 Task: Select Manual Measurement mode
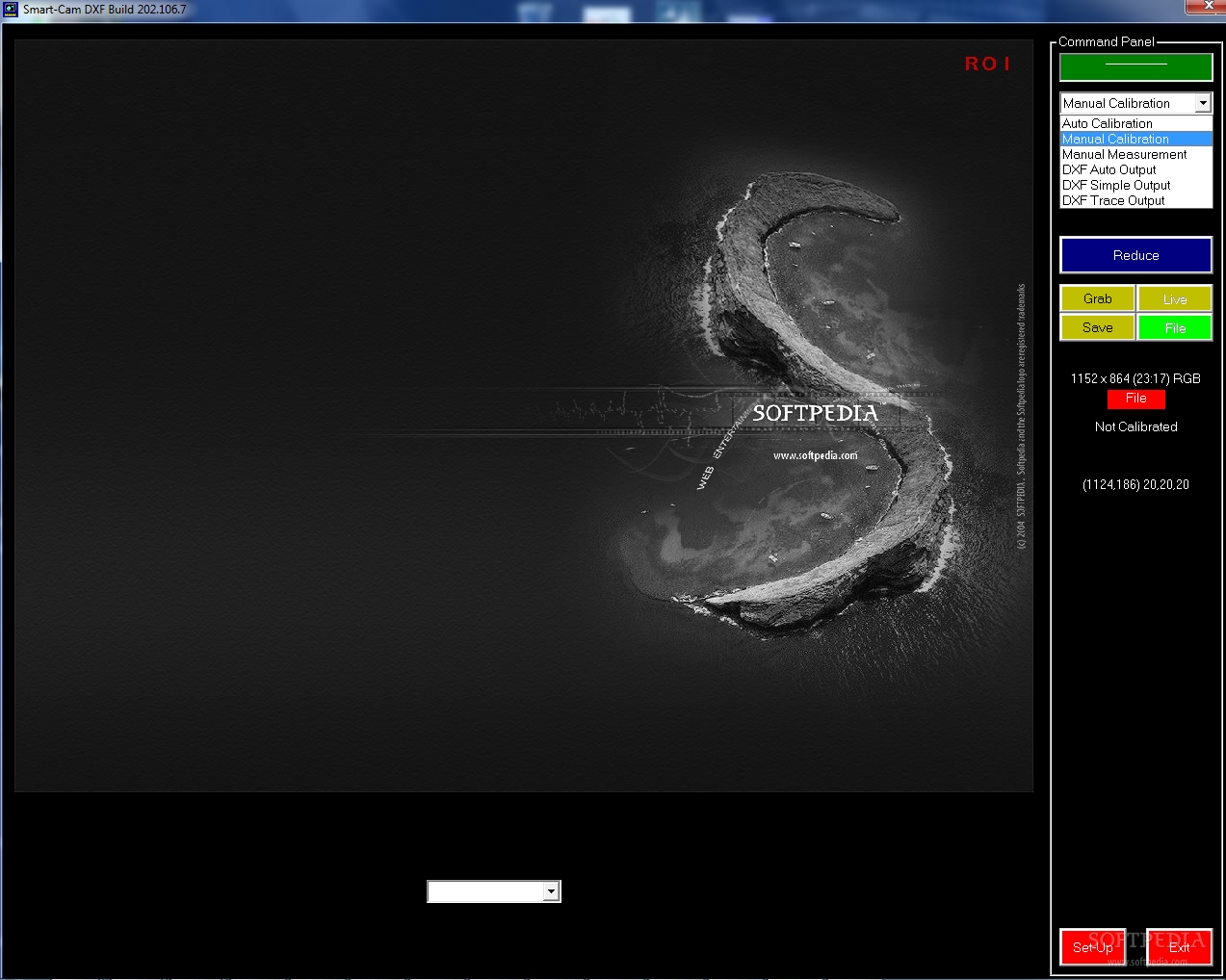coord(1135,154)
